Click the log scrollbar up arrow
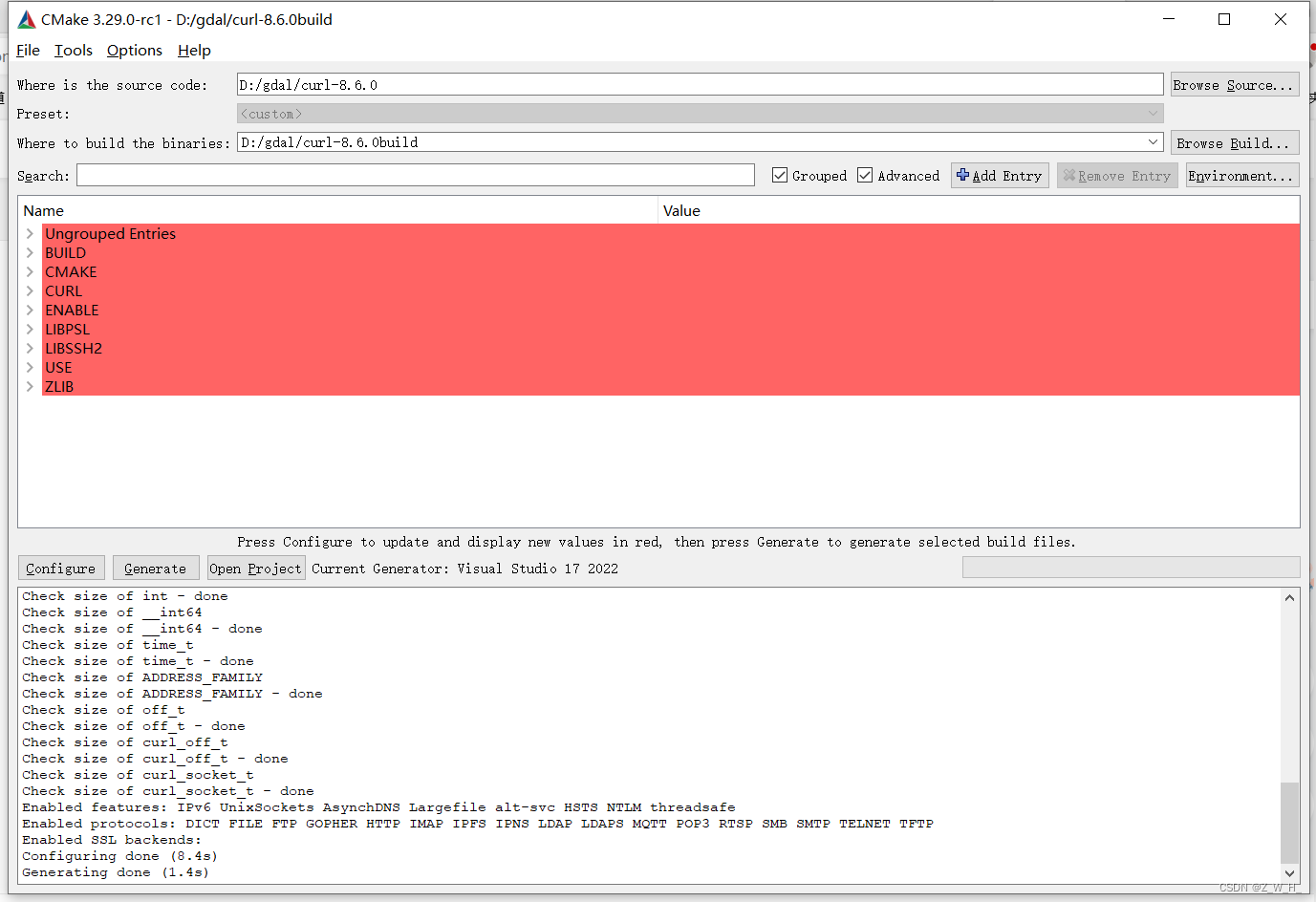Viewport: 1316px width, 902px height. pyautogui.click(x=1289, y=597)
